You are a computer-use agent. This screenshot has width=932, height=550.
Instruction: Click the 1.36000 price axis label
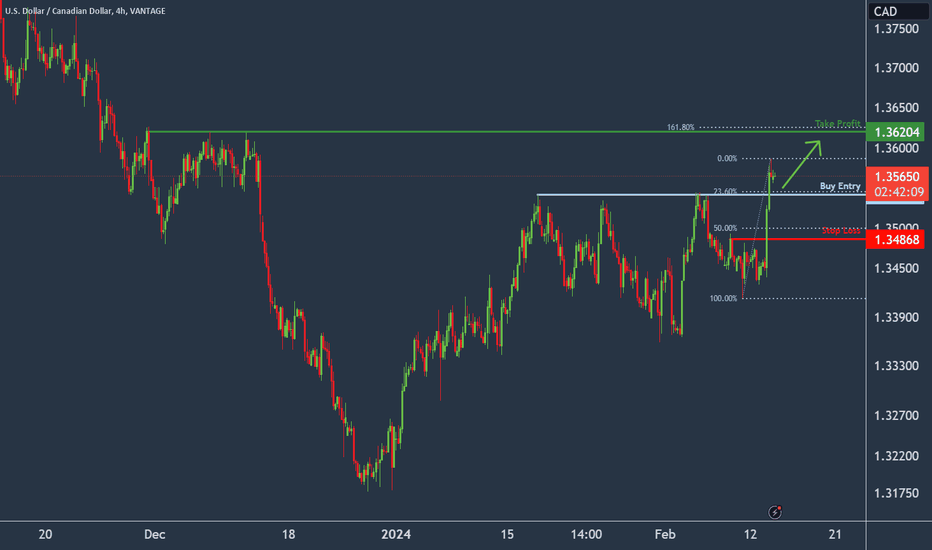click(896, 148)
